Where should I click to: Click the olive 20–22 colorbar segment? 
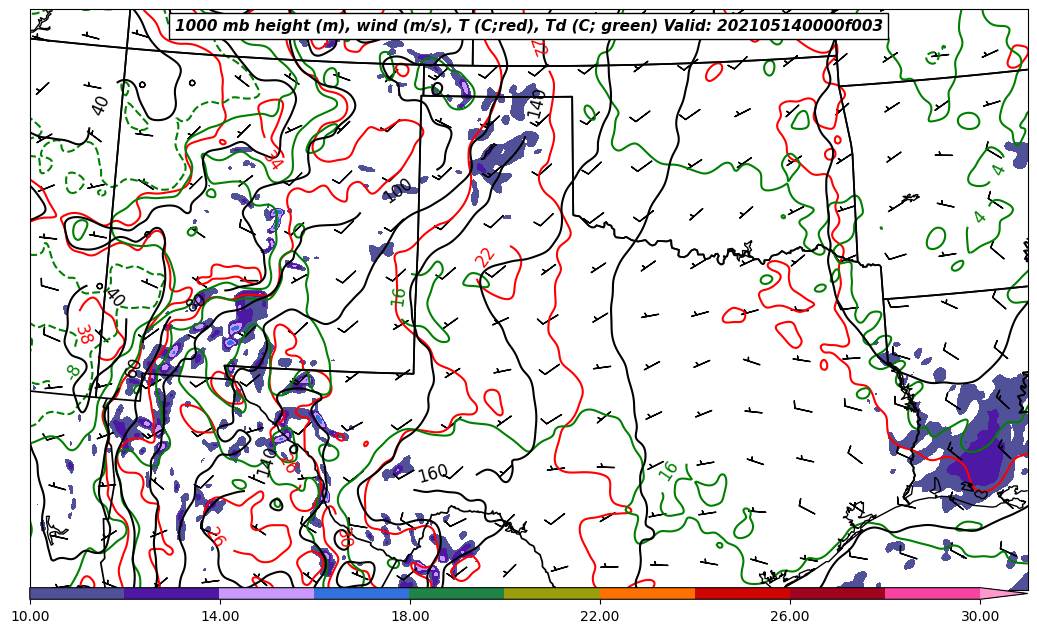551,593
